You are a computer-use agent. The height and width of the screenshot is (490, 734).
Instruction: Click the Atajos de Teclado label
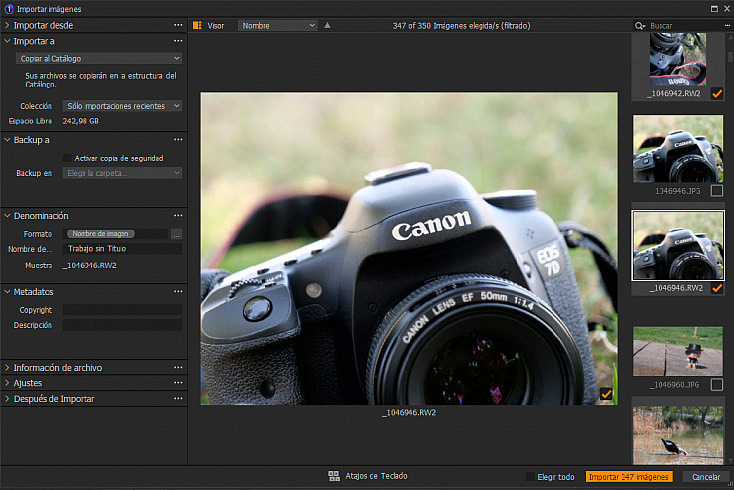[x=376, y=476]
